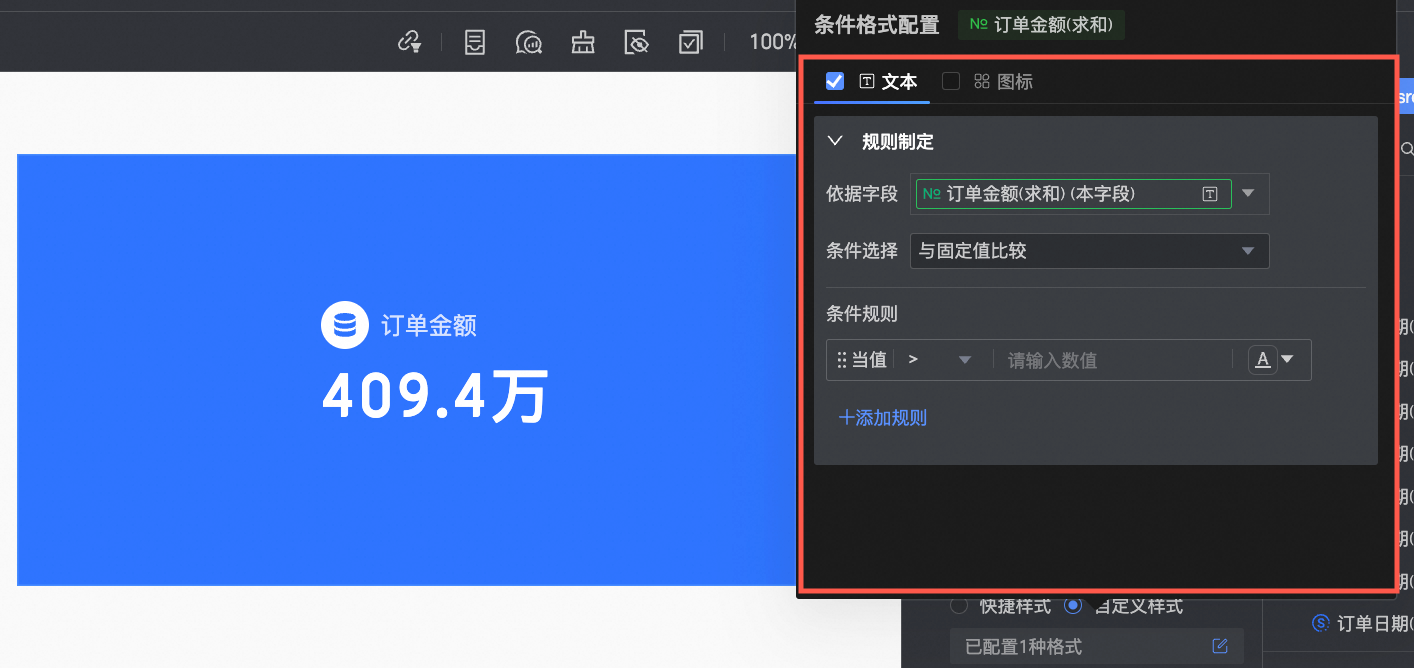Image resolution: width=1414 pixels, height=668 pixels.
Task: Collapse the 规则制定 section
Action: coord(836,142)
